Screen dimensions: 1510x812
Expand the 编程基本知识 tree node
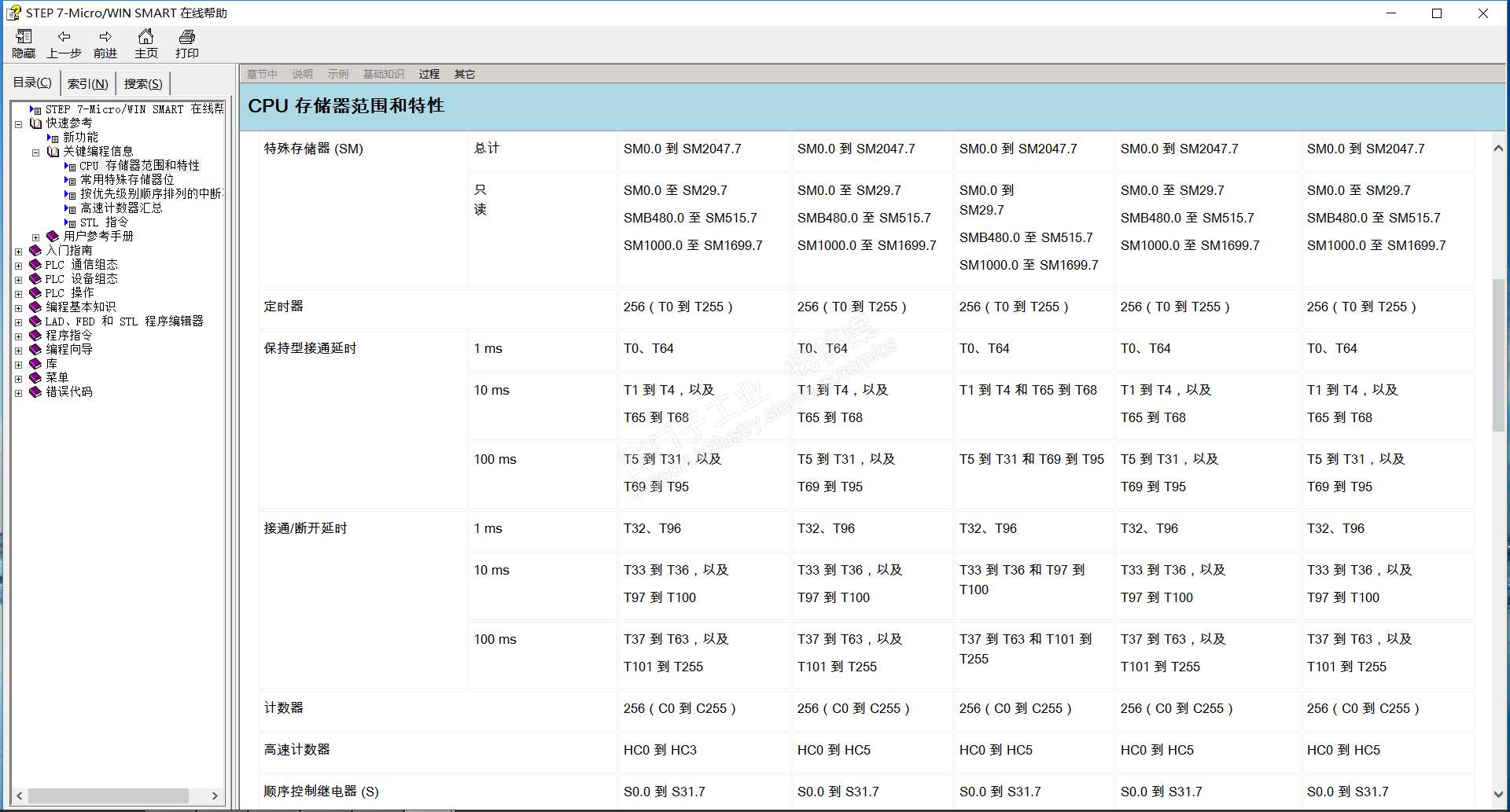pyautogui.click(x=18, y=308)
